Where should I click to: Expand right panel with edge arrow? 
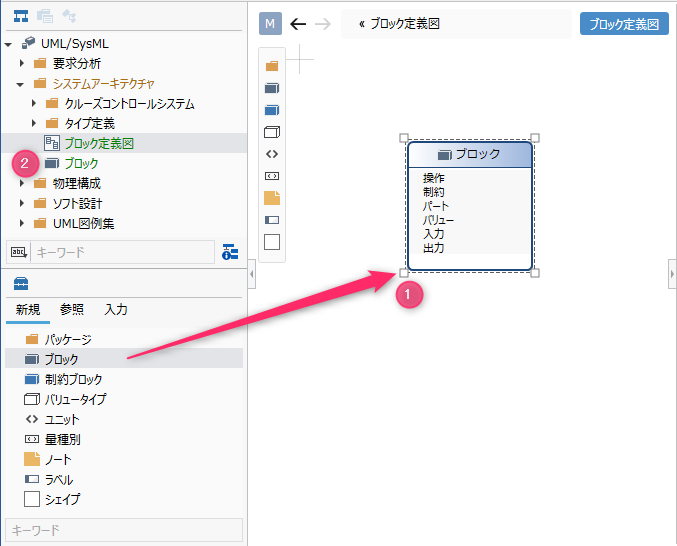coord(672,274)
